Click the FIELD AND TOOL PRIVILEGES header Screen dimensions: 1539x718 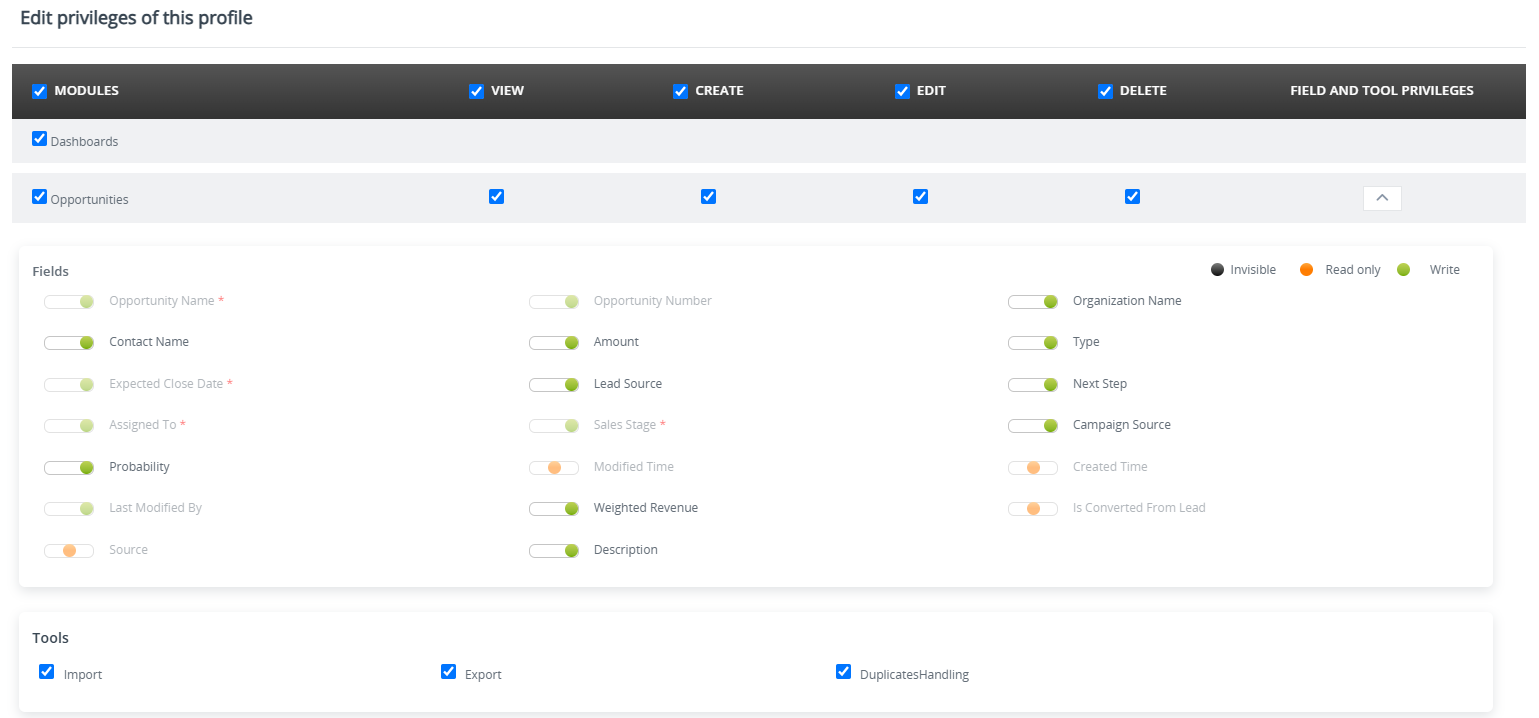coord(1382,90)
